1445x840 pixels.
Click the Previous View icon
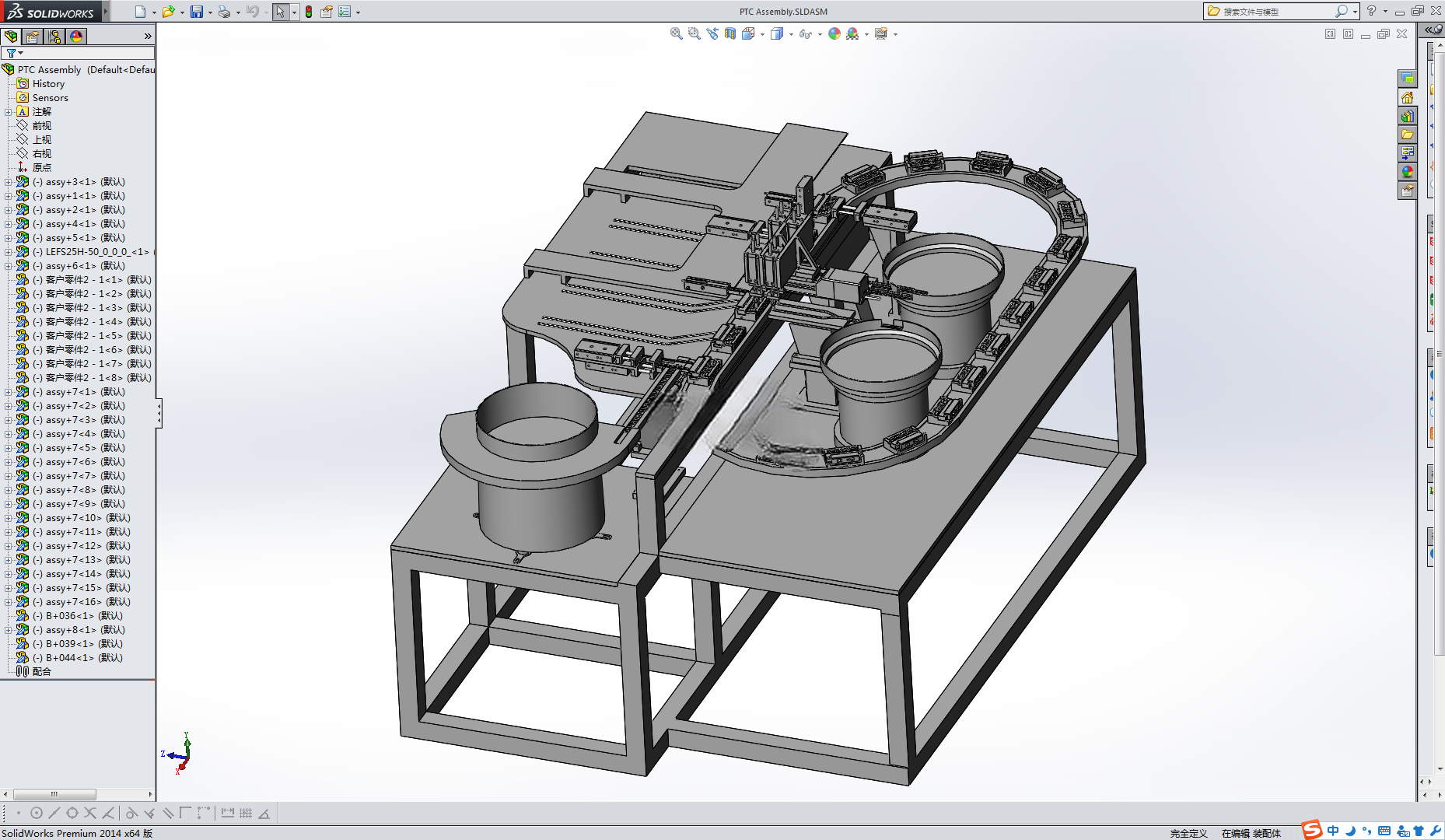[712, 33]
